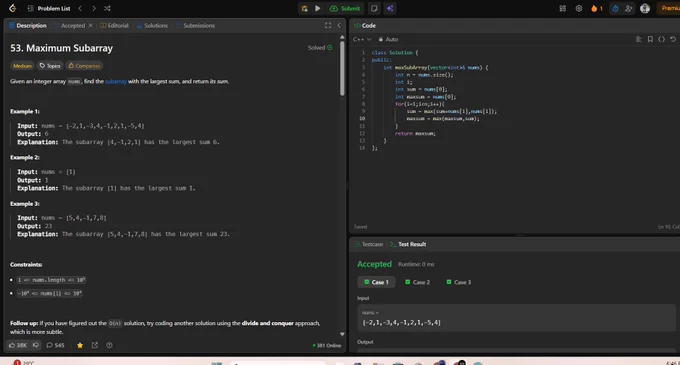Switch to the Testcase tab
Image resolution: width=680 pixels, height=365 pixels.
[369, 244]
